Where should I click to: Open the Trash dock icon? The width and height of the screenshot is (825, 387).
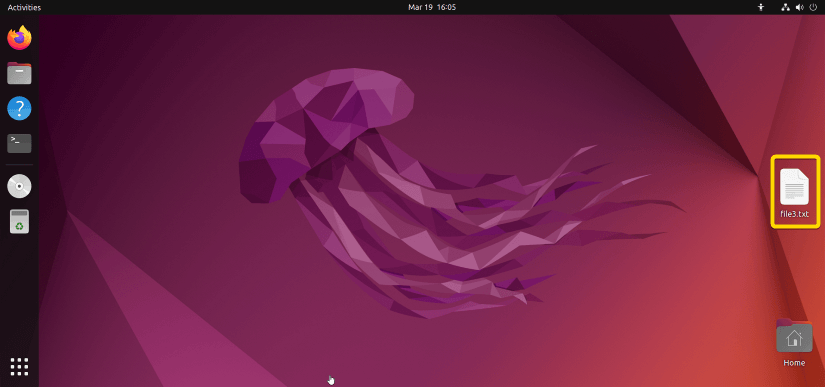click(x=19, y=221)
